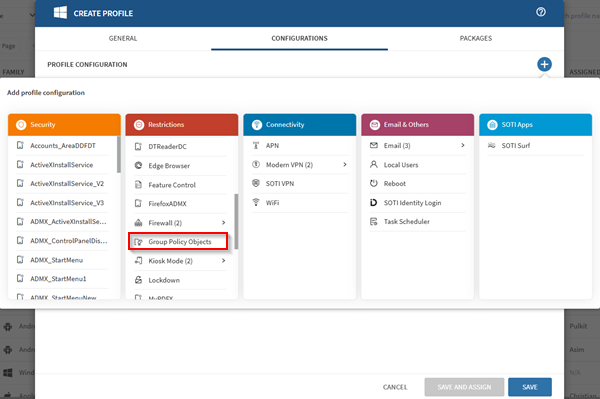
Task: Click the Email envelope icon in list
Action: [x=374, y=145]
